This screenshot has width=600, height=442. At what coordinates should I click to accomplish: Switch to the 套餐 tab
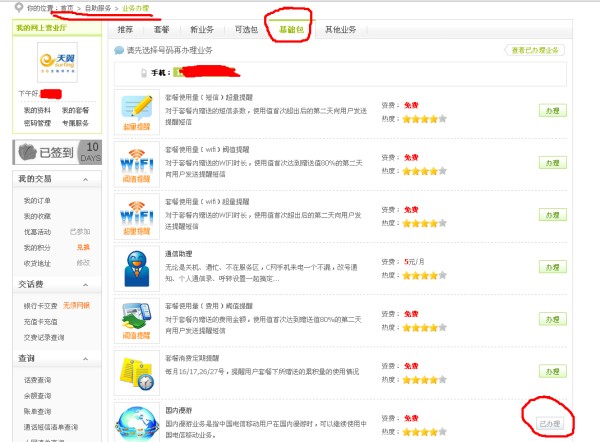161,29
